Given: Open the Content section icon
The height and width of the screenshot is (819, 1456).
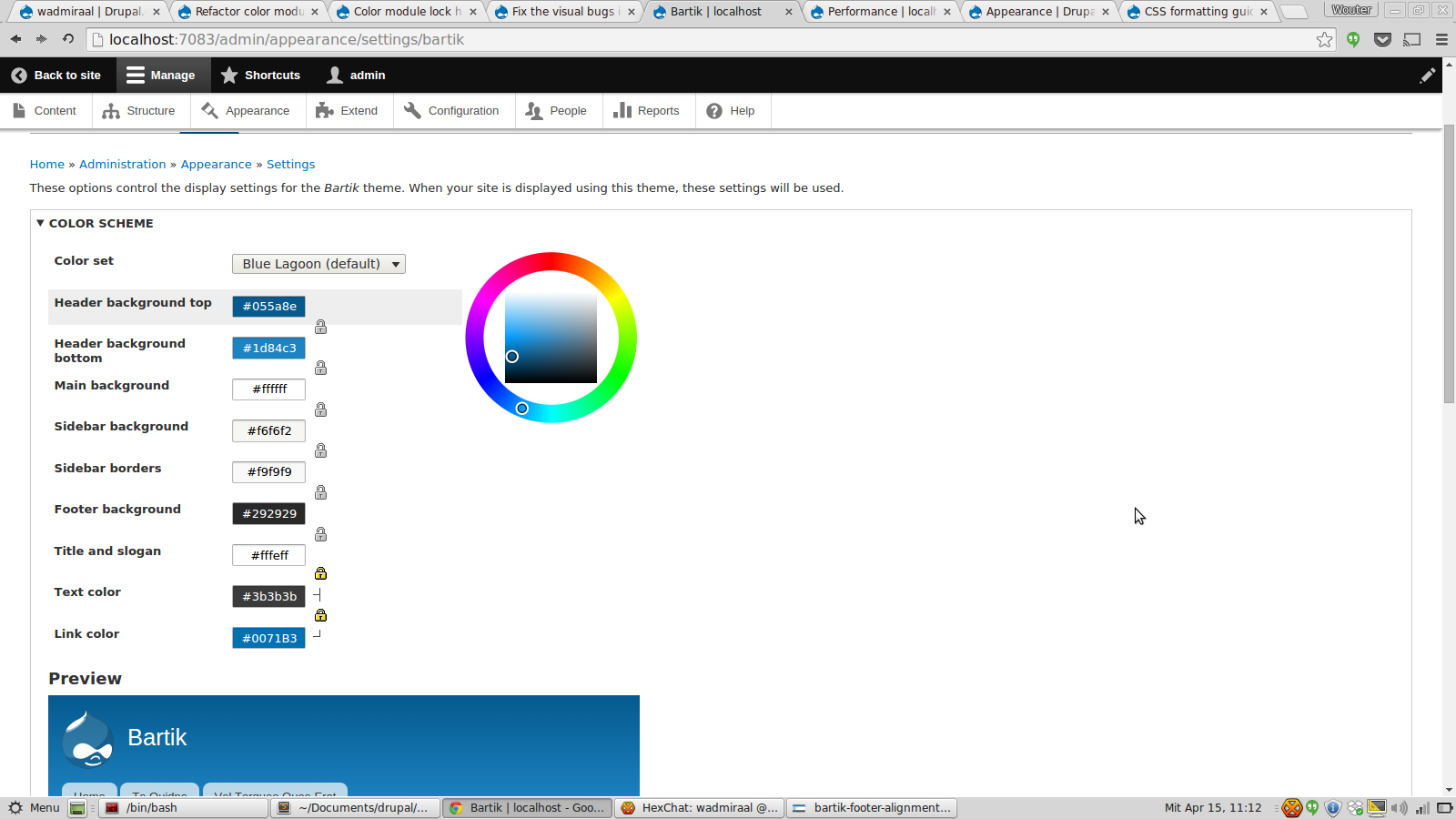Looking at the screenshot, I should pyautogui.click(x=20, y=110).
